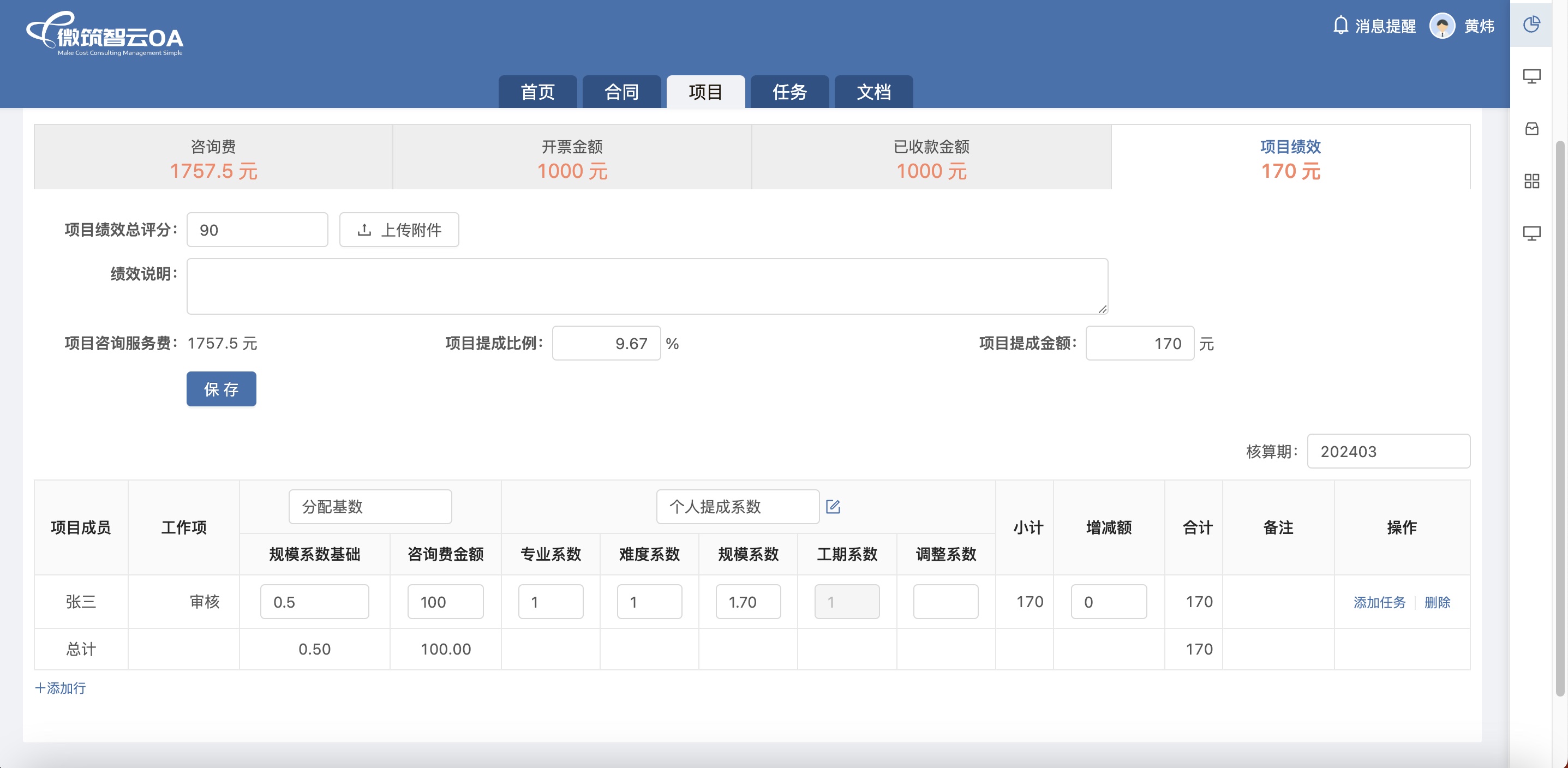Screen dimensions: 1568x768
Task: Click the bottom monitor icon in sidebar
Action: tap(1531, 233)
